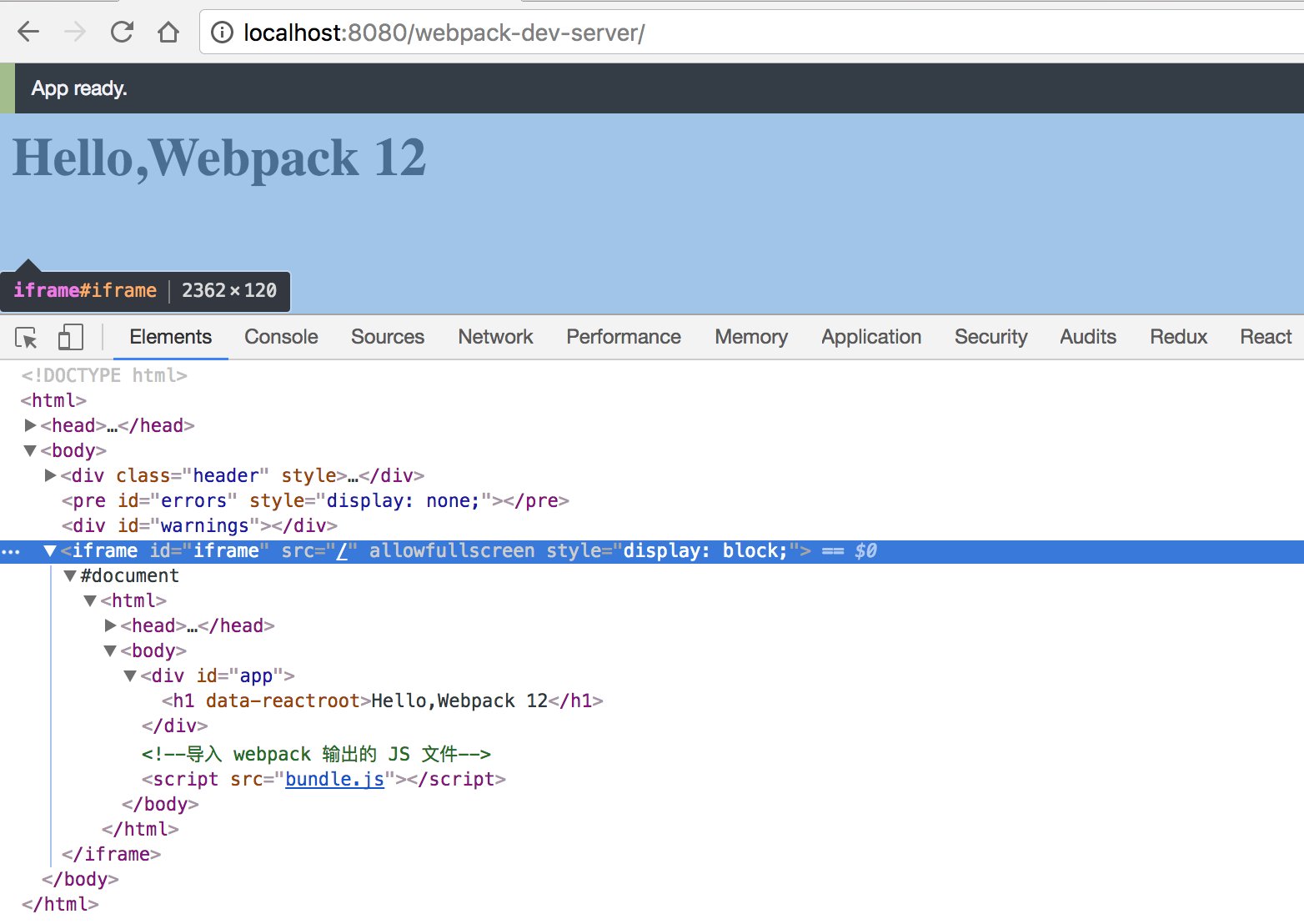Activate the inspect element picker tool

tap(26, 338)
